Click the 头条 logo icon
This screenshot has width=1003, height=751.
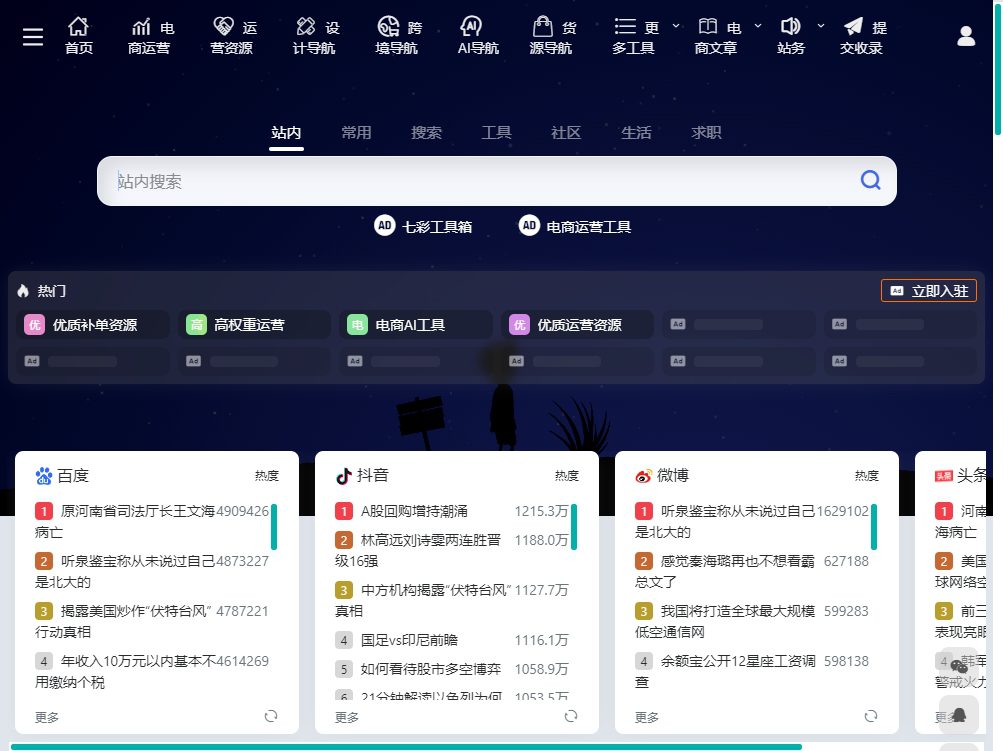tap(944, 476)
